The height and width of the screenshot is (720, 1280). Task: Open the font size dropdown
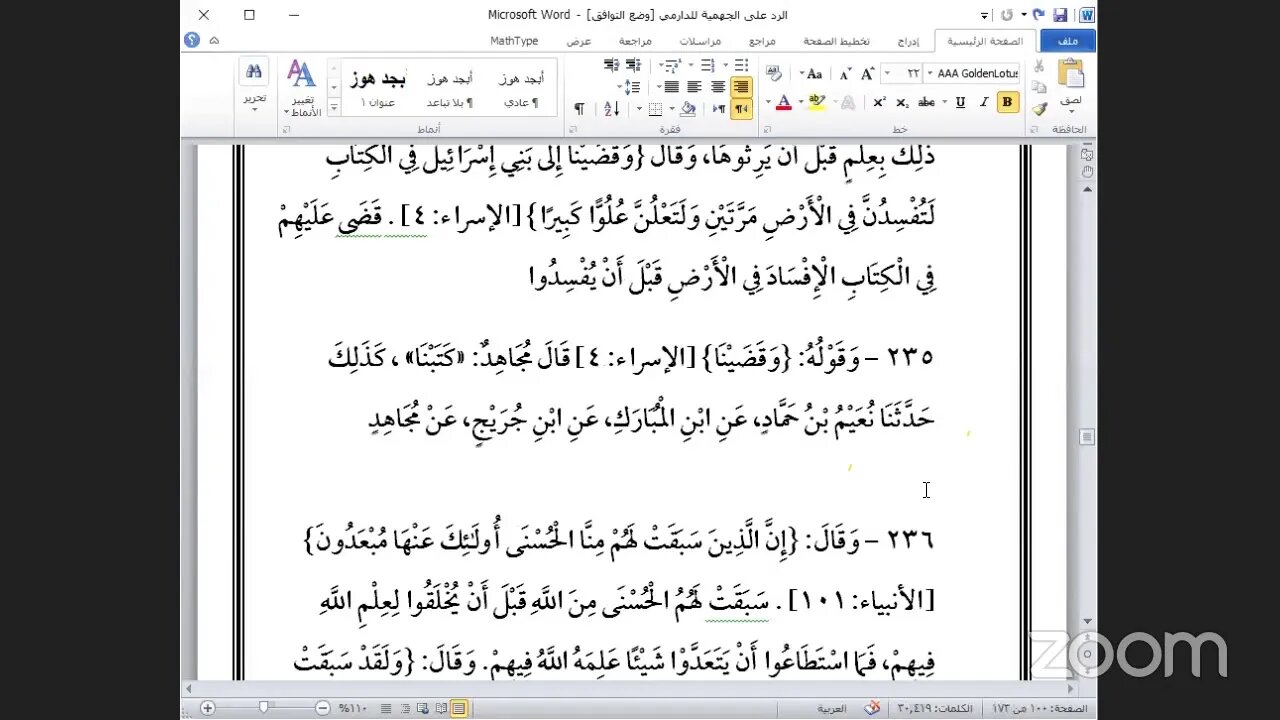[887, 74]
